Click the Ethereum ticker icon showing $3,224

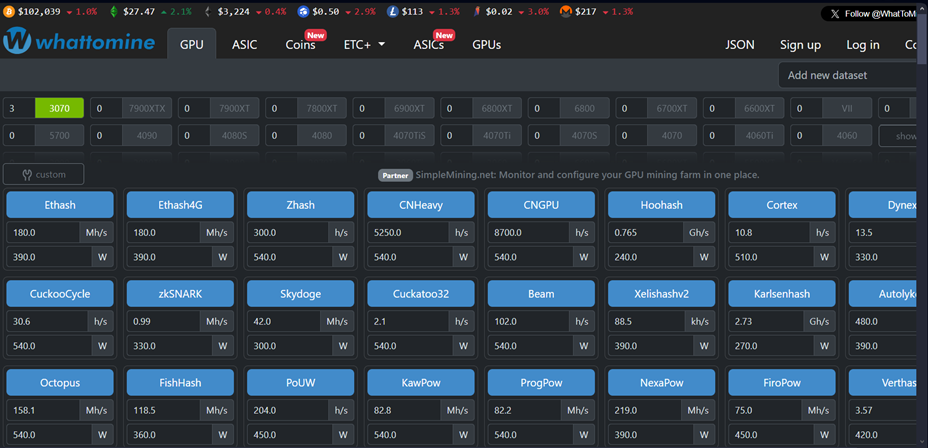(x=207, y=11)
